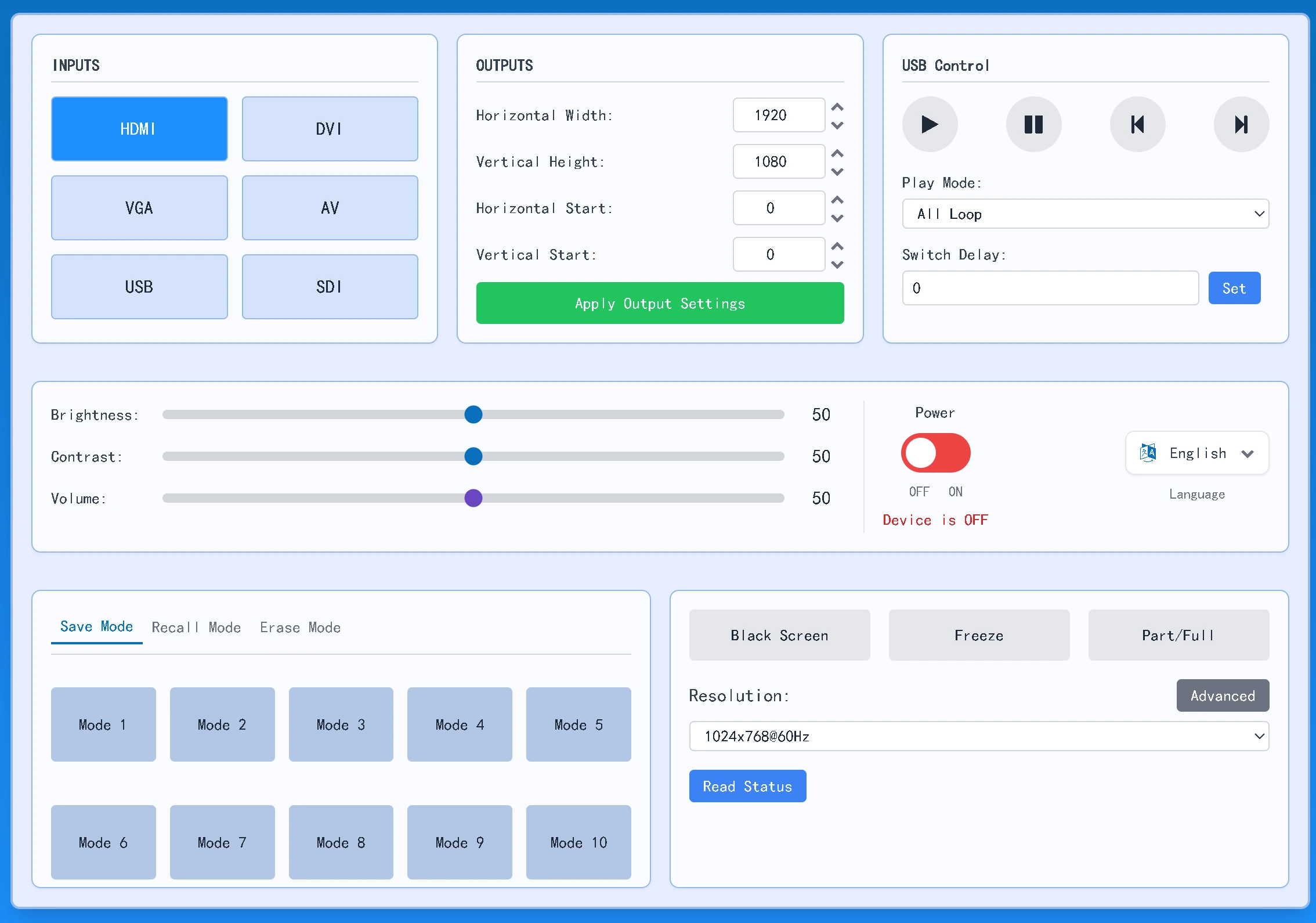Click the Part/Full button
The width and height of the screenshot is (1316, 923).
point(1178,635)
